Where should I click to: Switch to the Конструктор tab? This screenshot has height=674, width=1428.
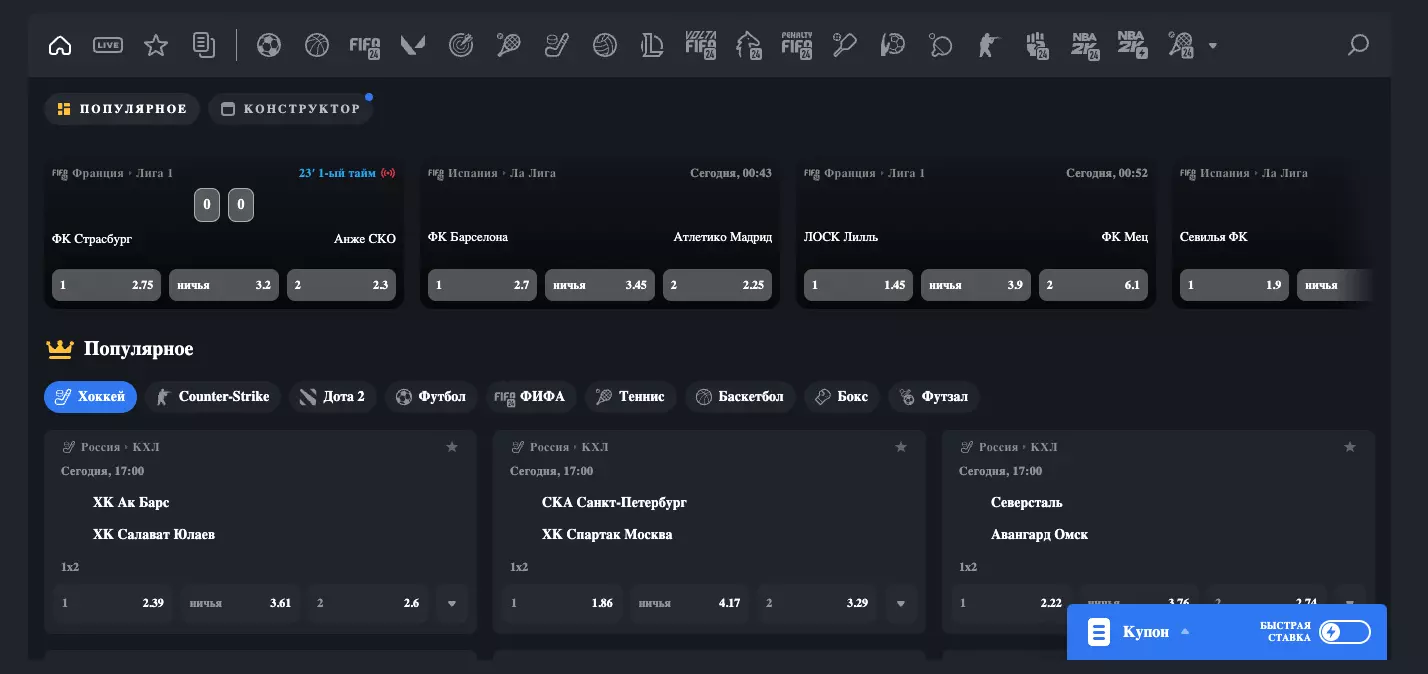[291, 109]
